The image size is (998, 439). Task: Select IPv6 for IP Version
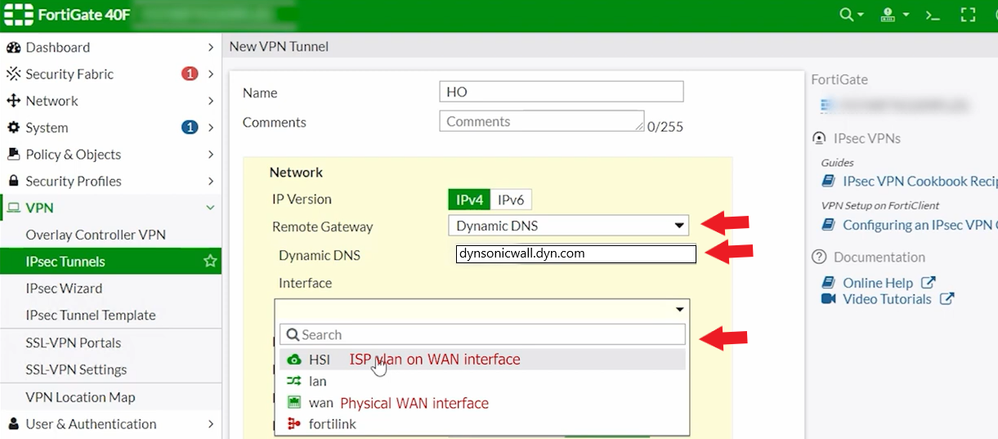click(511, 200)
